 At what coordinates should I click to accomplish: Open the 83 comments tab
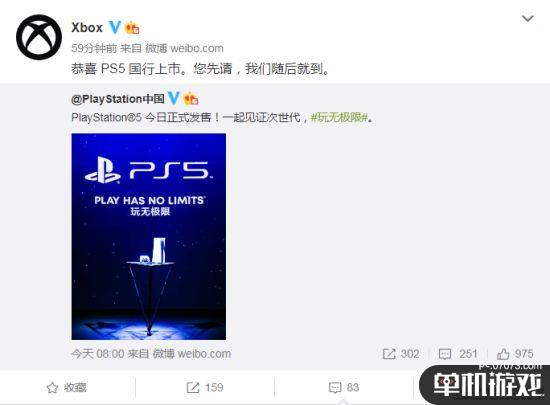click(x=344, y=387)
